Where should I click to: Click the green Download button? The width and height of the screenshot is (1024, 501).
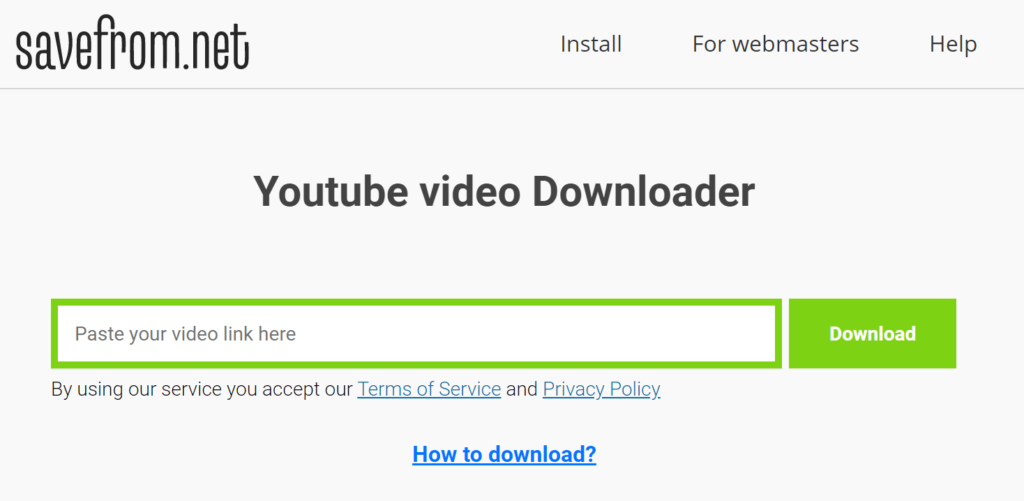coord(872,334)
